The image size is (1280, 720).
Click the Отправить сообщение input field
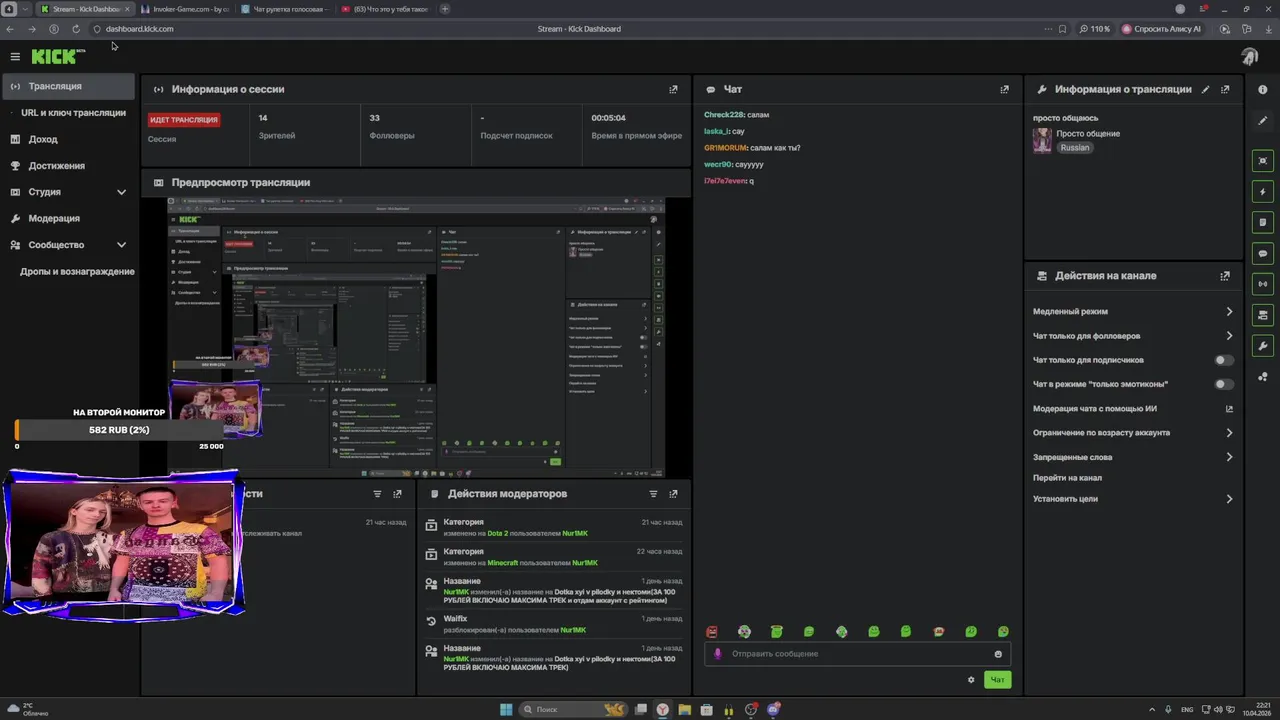(x=857, y=654)
